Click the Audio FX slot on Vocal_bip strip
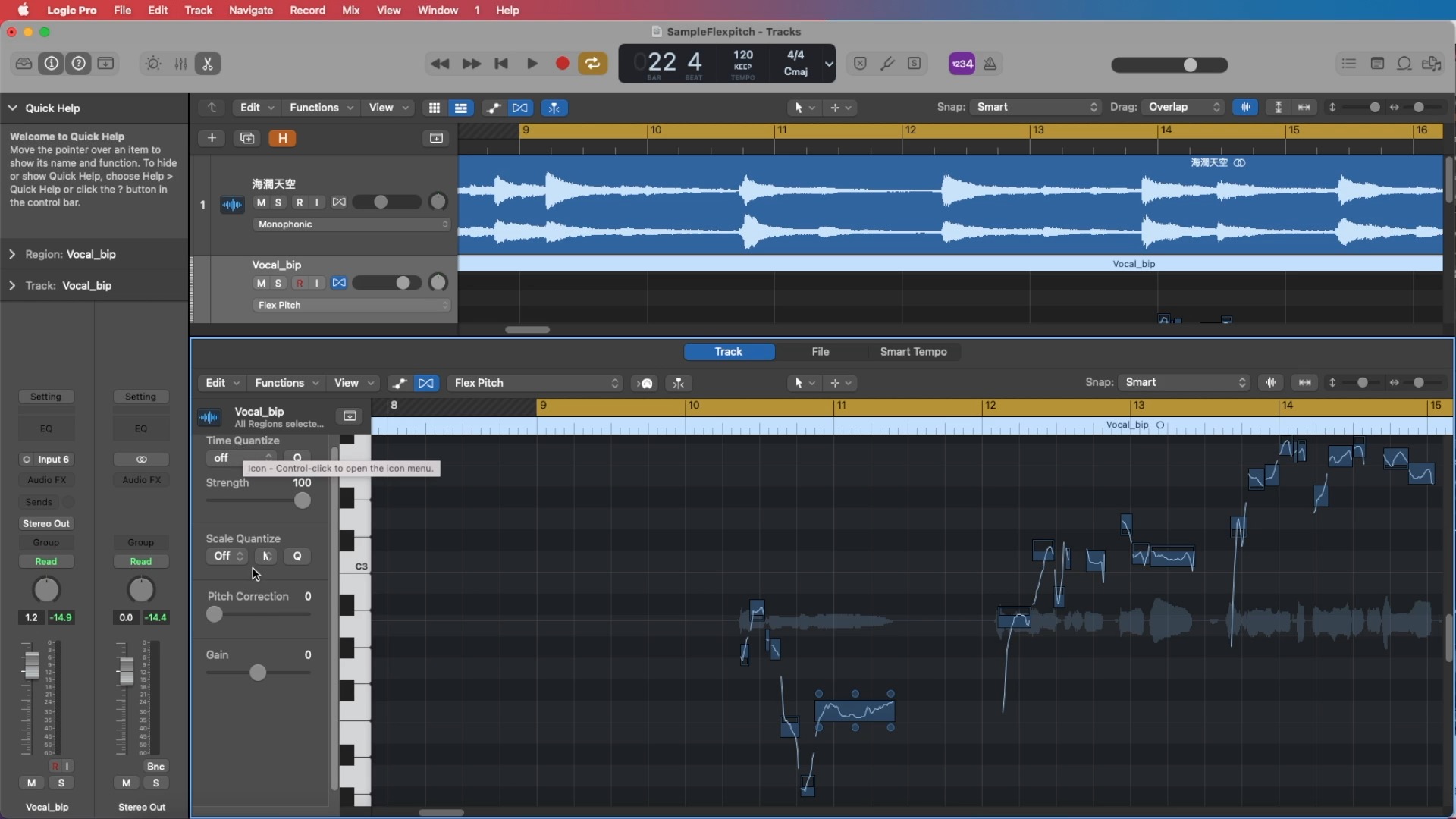Image resolution: width=1456 pixels, height=819 pixels. coord(46,479)
